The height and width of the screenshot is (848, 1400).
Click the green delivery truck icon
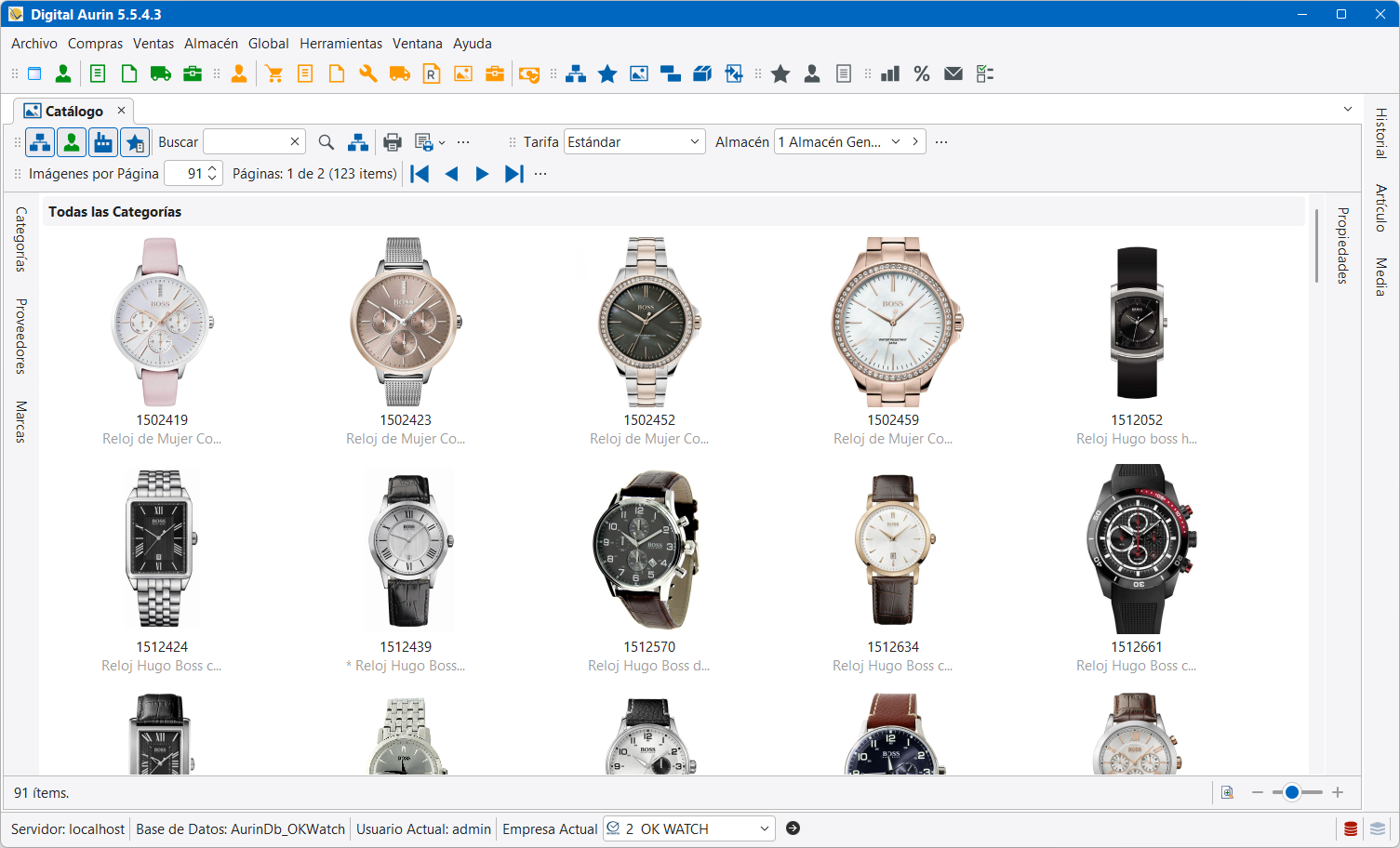[161, 73]
